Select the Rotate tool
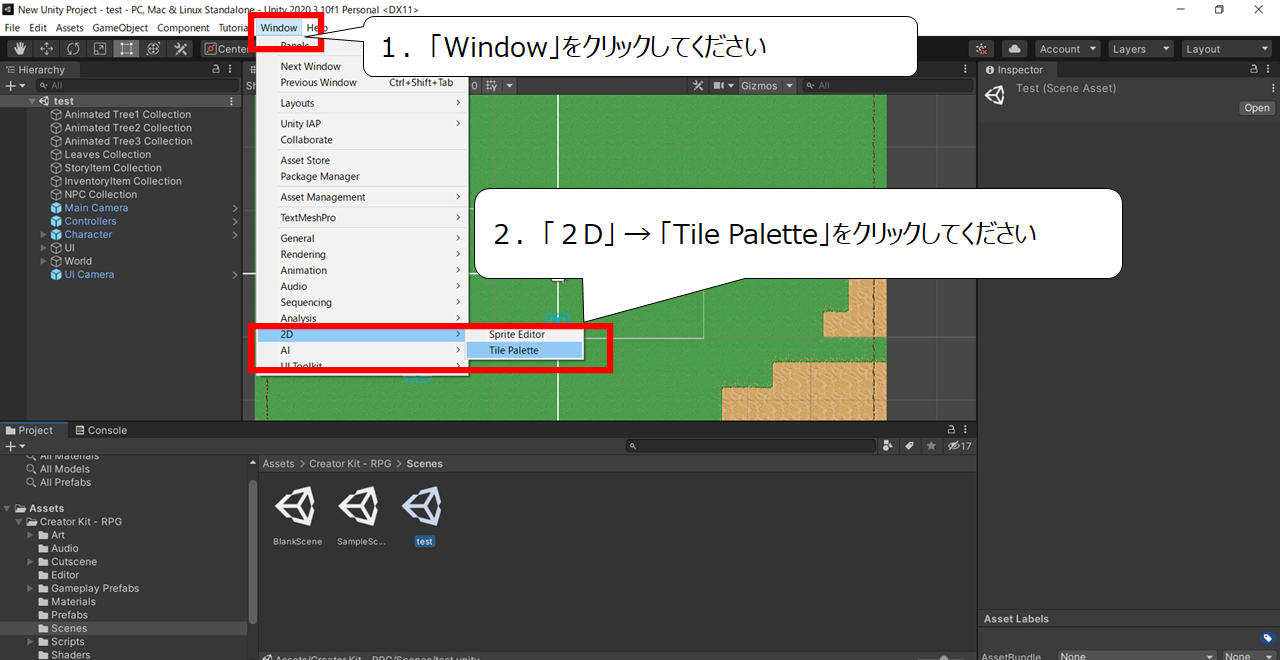The image size is (1280, 660). point(73,49)
